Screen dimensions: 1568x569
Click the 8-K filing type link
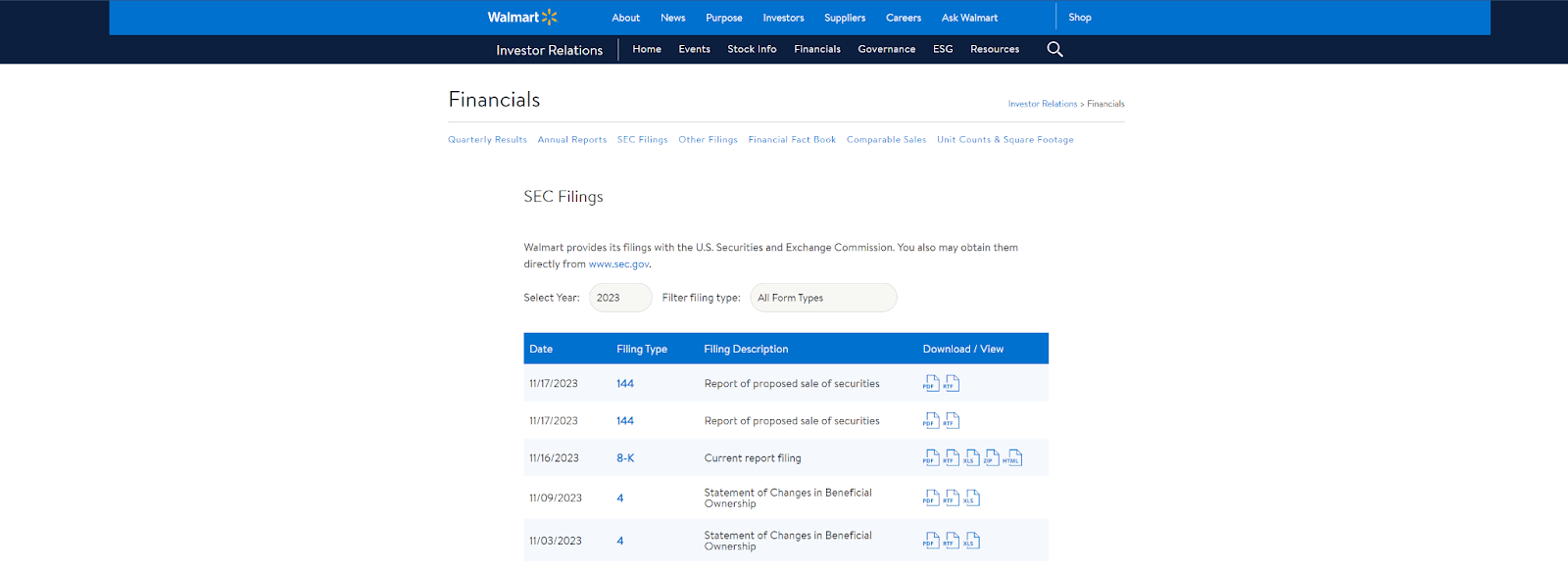coord(625,458)
